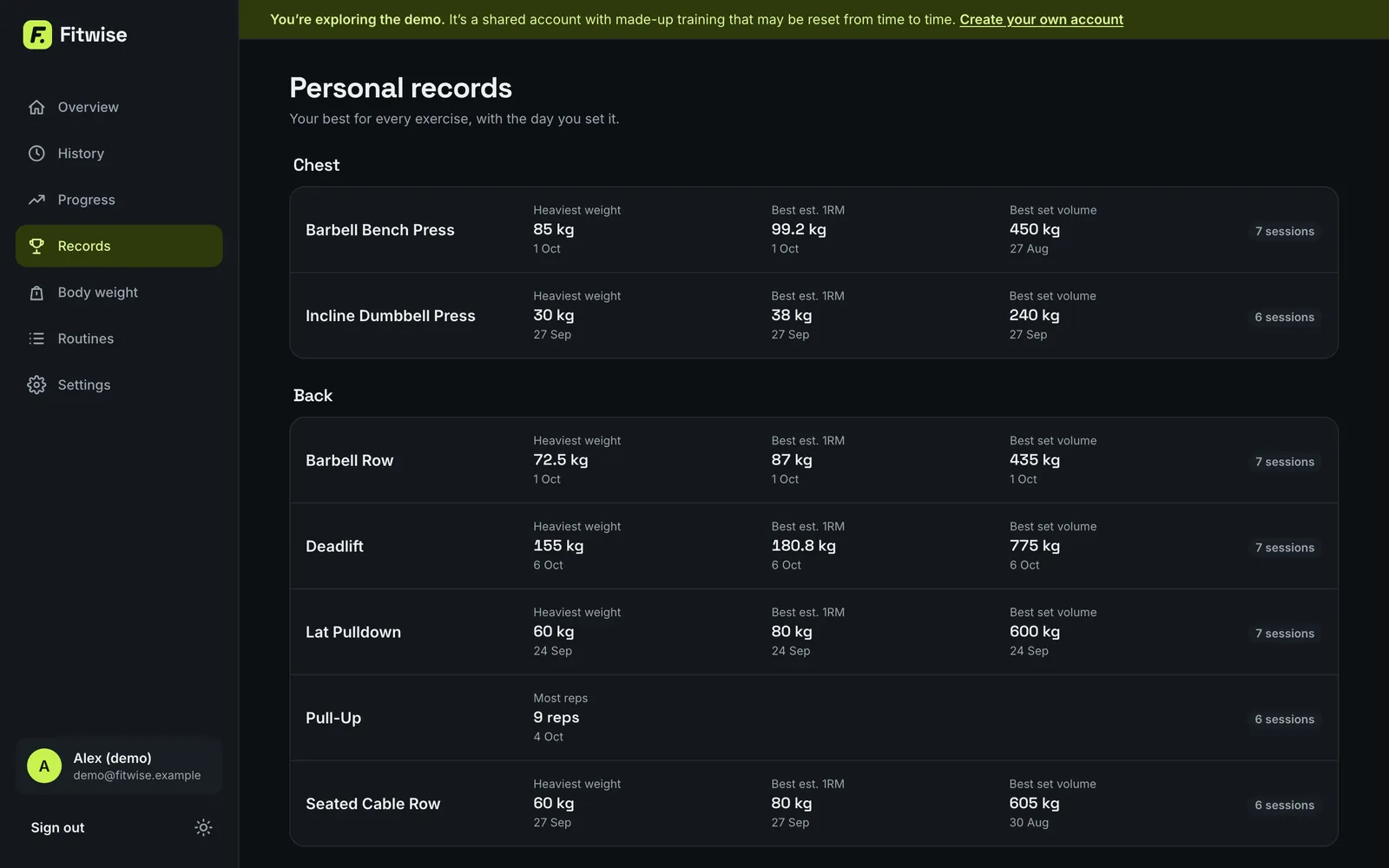Open the Progress section

tap(119, 200)
